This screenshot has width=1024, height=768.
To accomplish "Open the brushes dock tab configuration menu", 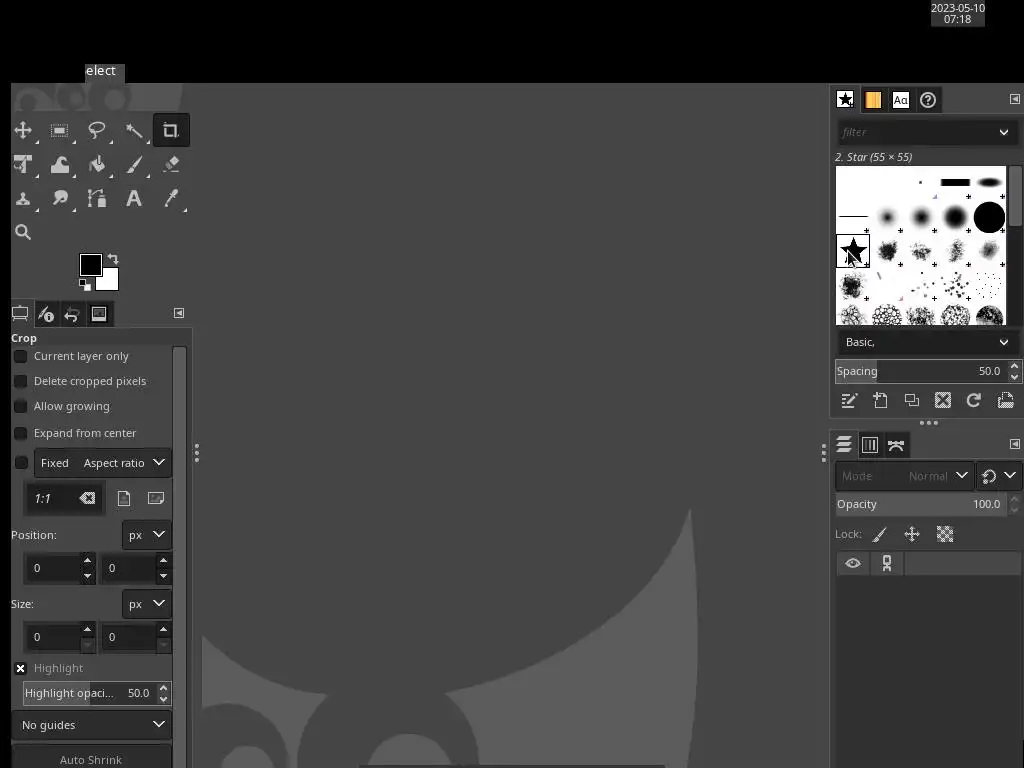I will [1014, 99].
